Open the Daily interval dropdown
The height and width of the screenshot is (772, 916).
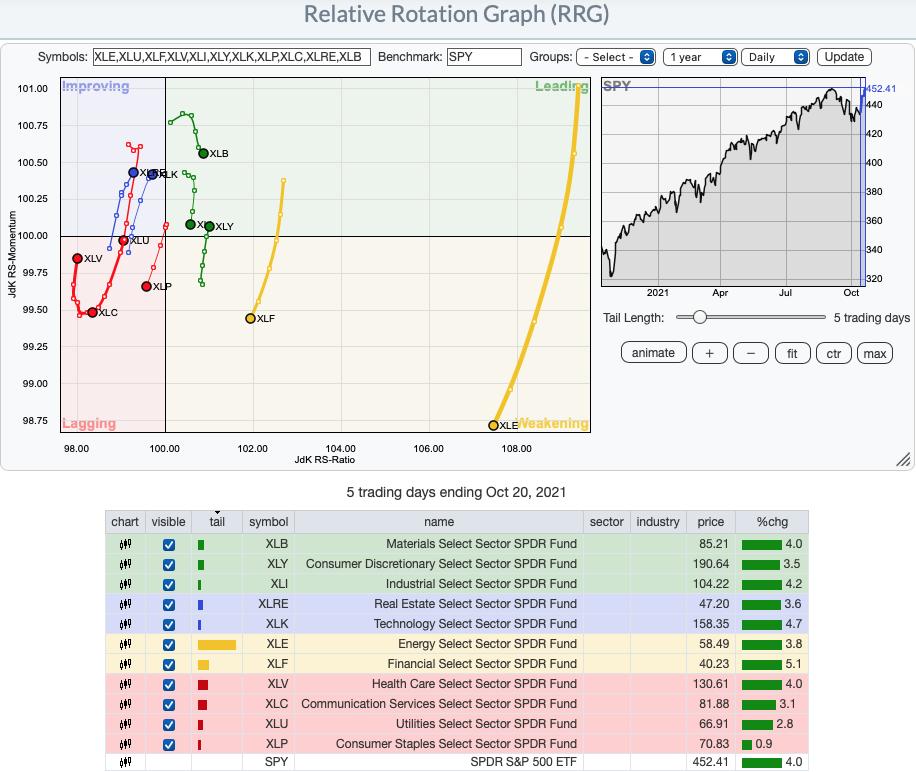tap(775, 57)
